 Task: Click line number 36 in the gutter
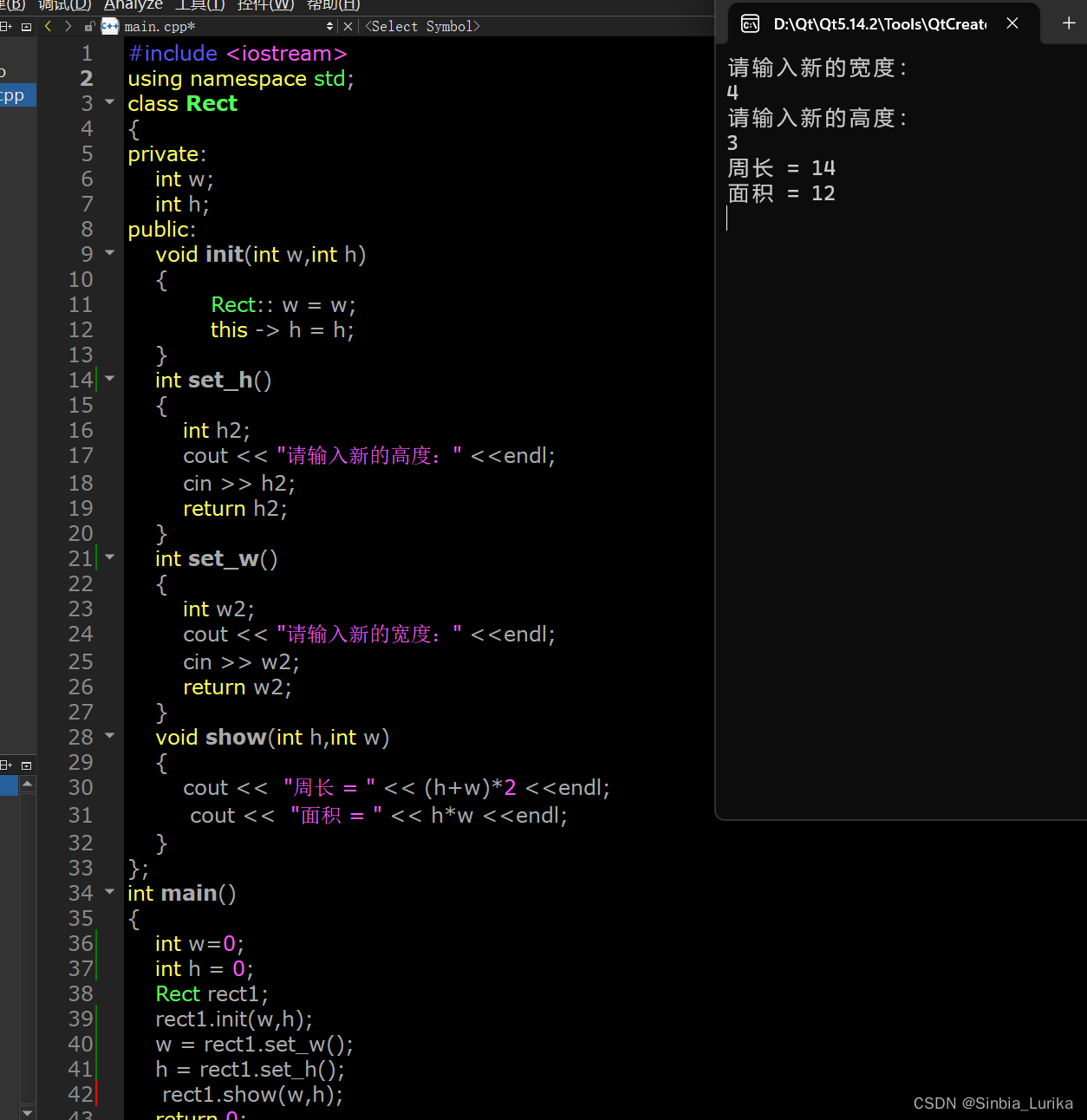pyautogui.click(x=81, y=944)
